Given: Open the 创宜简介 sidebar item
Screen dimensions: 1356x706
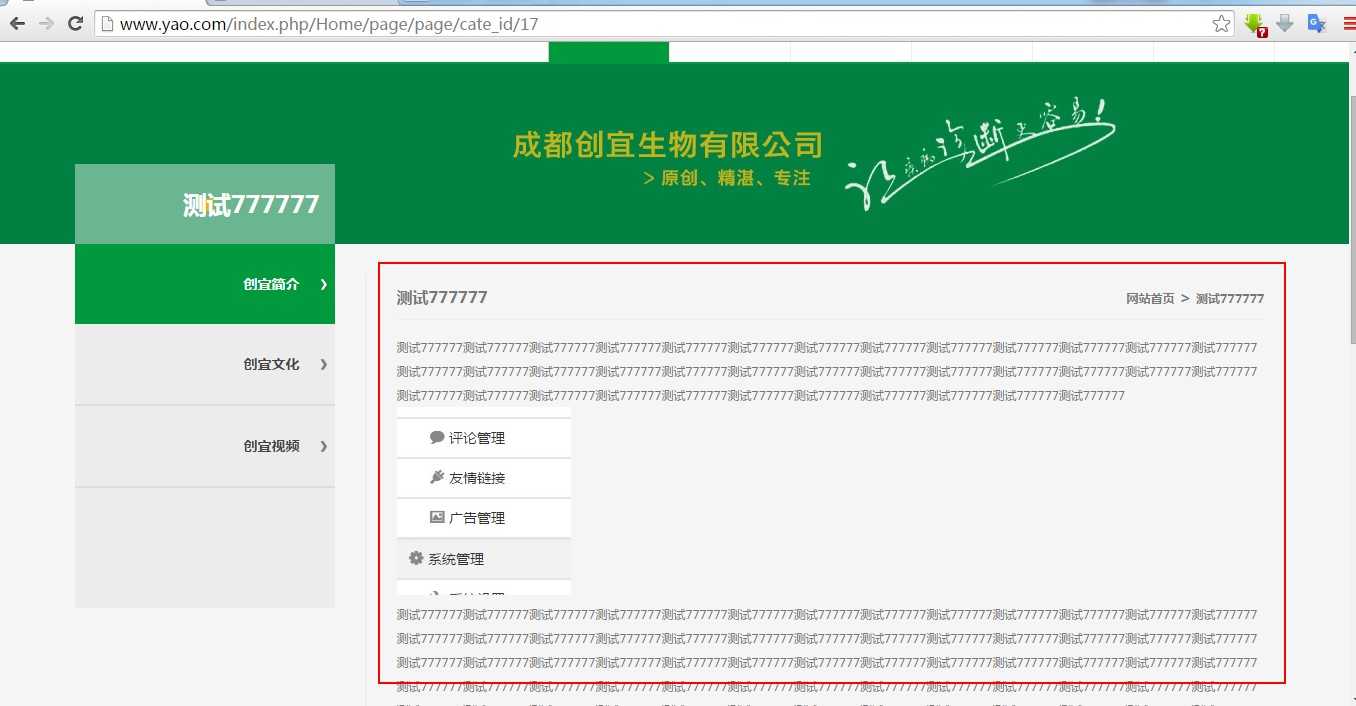Looking at the screenshot, I should 205,284.
